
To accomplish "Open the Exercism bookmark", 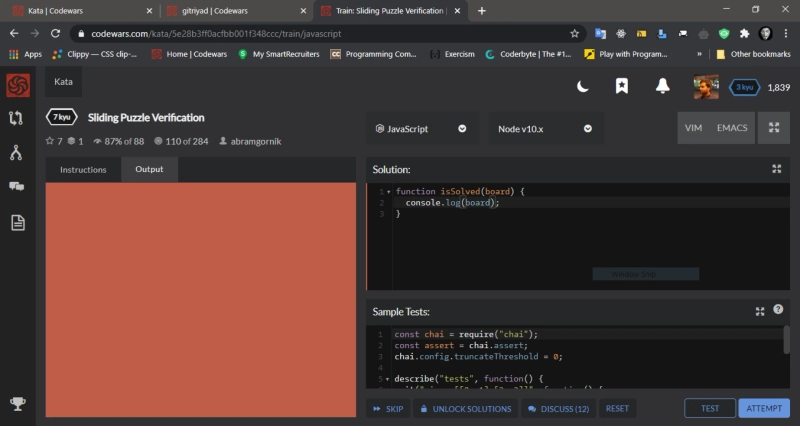I will [x=452, y=54].
